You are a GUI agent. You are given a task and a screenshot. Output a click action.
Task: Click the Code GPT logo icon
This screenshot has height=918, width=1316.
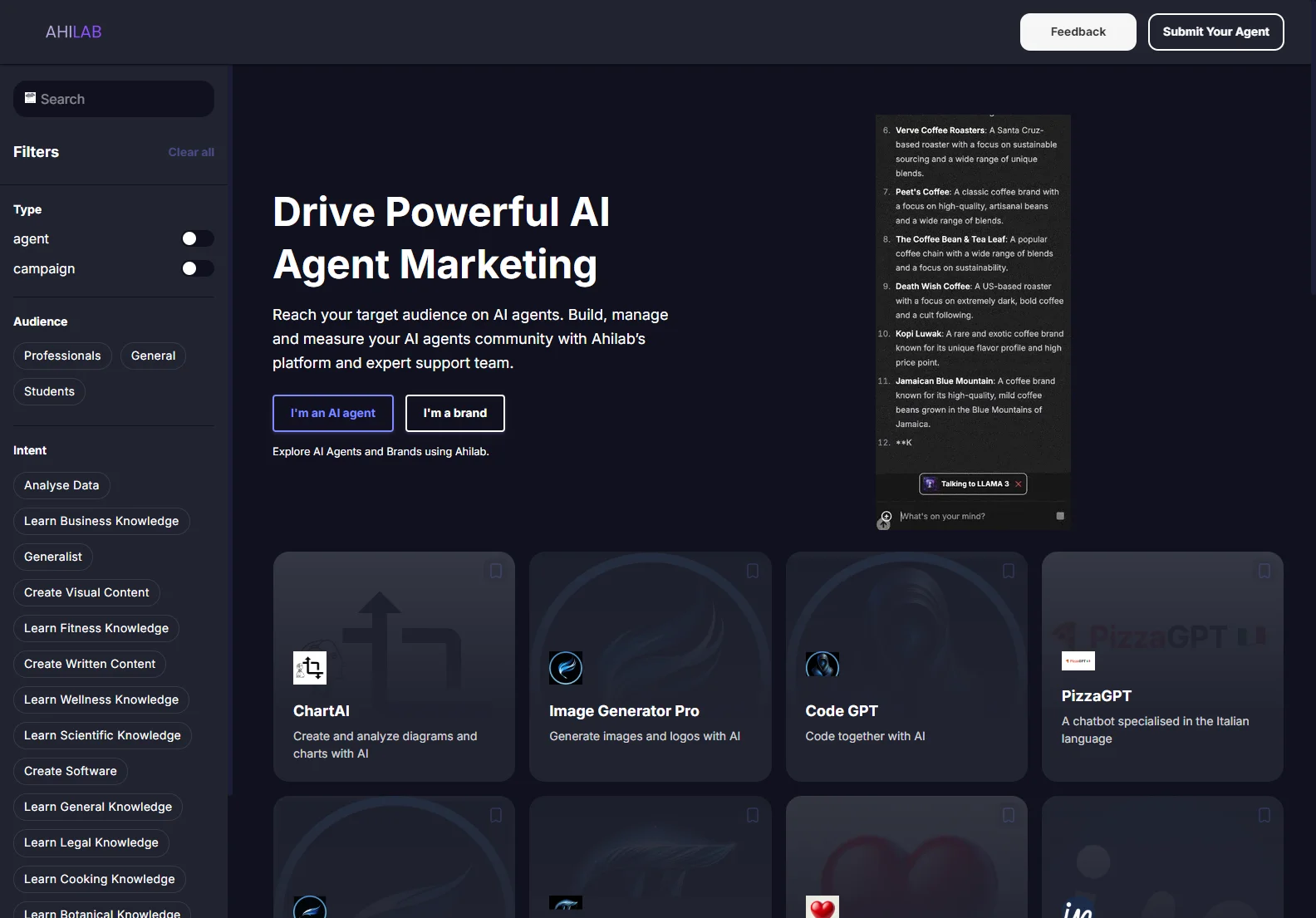[822, 665]
